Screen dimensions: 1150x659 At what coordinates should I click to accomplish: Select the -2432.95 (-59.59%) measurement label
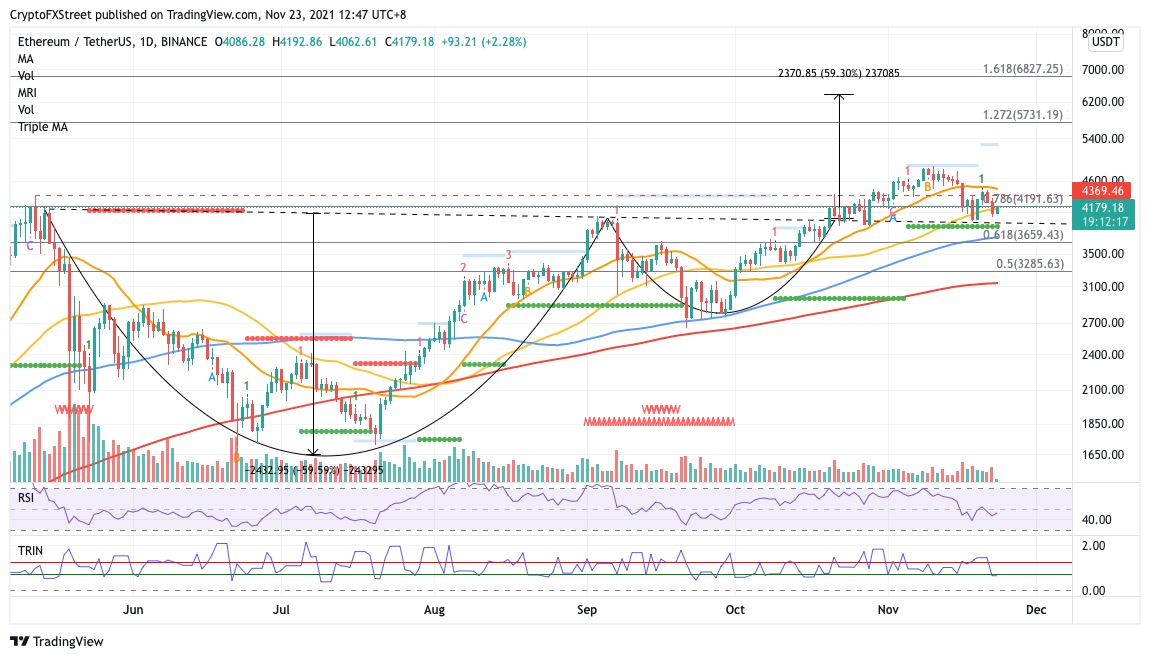click(x=313, y=470)
